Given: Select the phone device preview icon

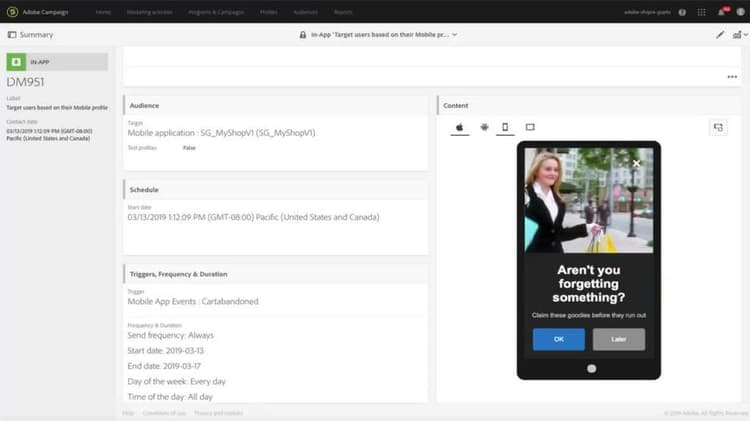Looking at the screenshot, I should 505,127.
